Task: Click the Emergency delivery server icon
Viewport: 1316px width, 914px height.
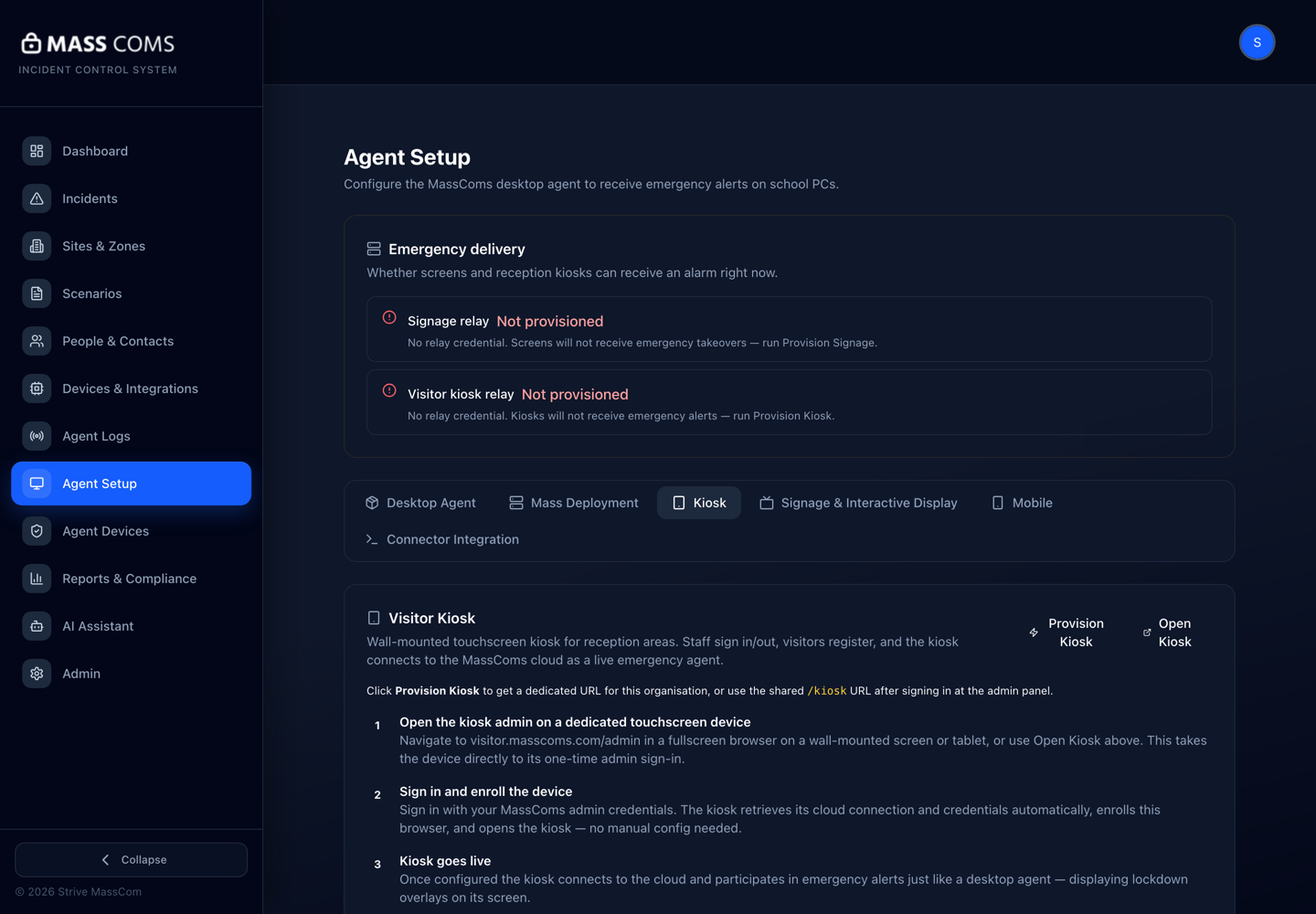Action: (374, 249)
